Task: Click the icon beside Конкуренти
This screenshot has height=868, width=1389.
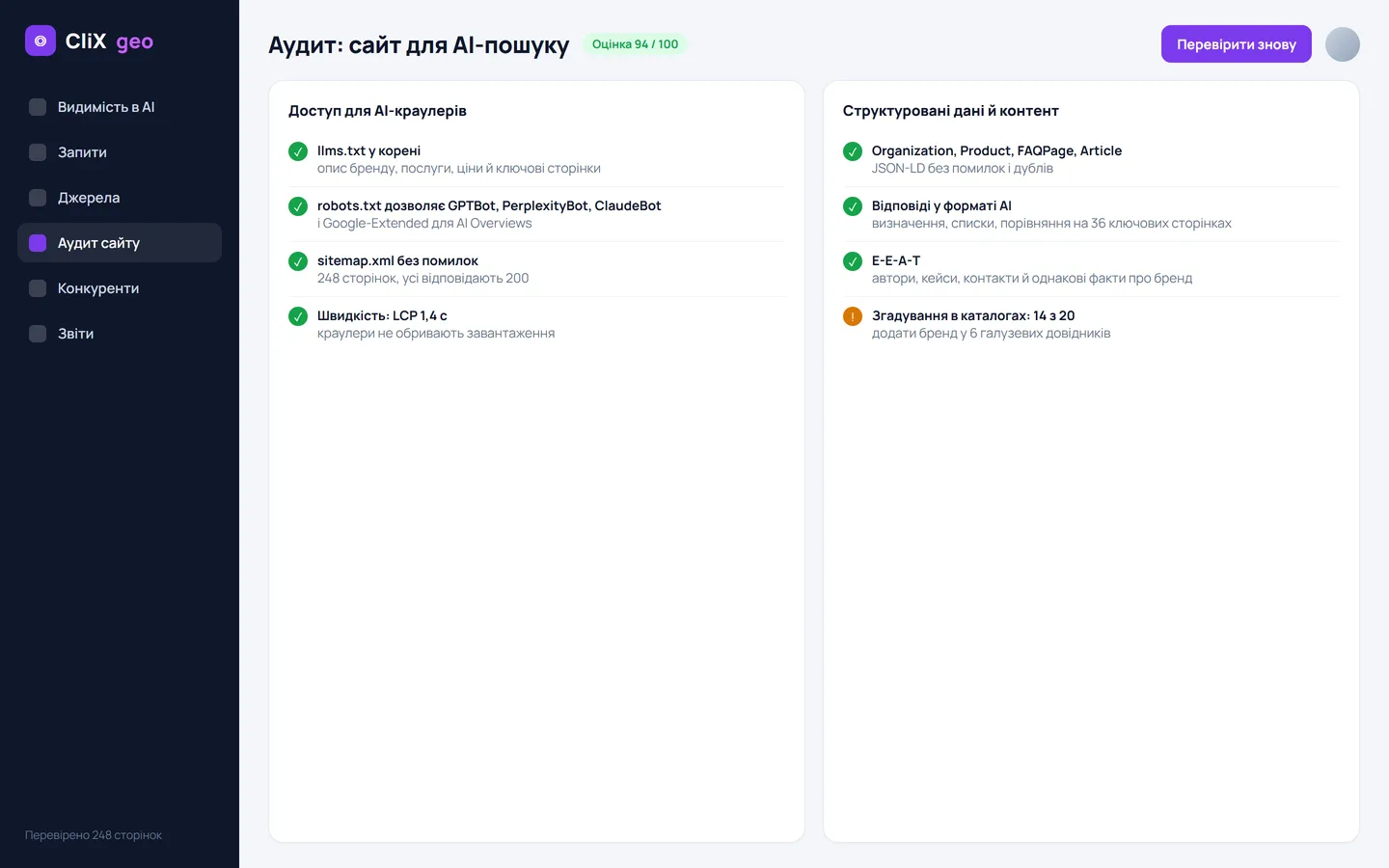Action: (x=38, y=288)
